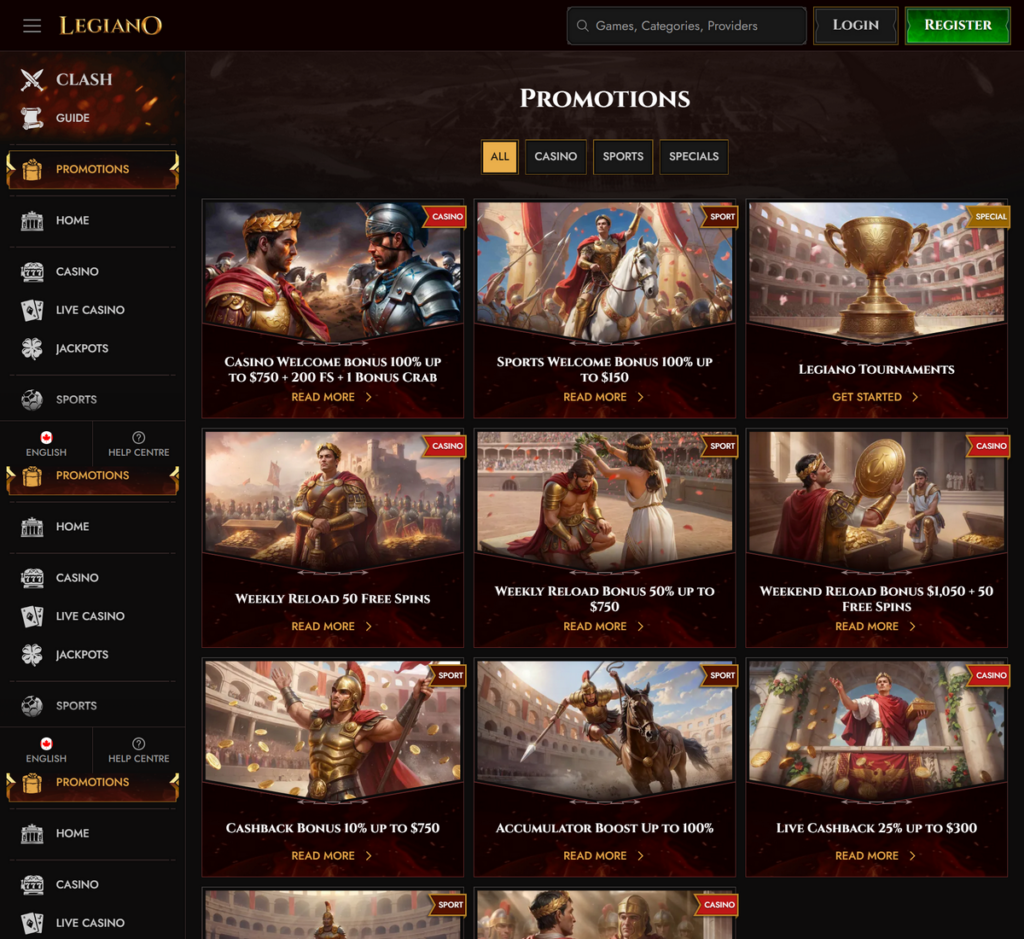Select the Casino filter tab under Promotions heading

point(556,157)
